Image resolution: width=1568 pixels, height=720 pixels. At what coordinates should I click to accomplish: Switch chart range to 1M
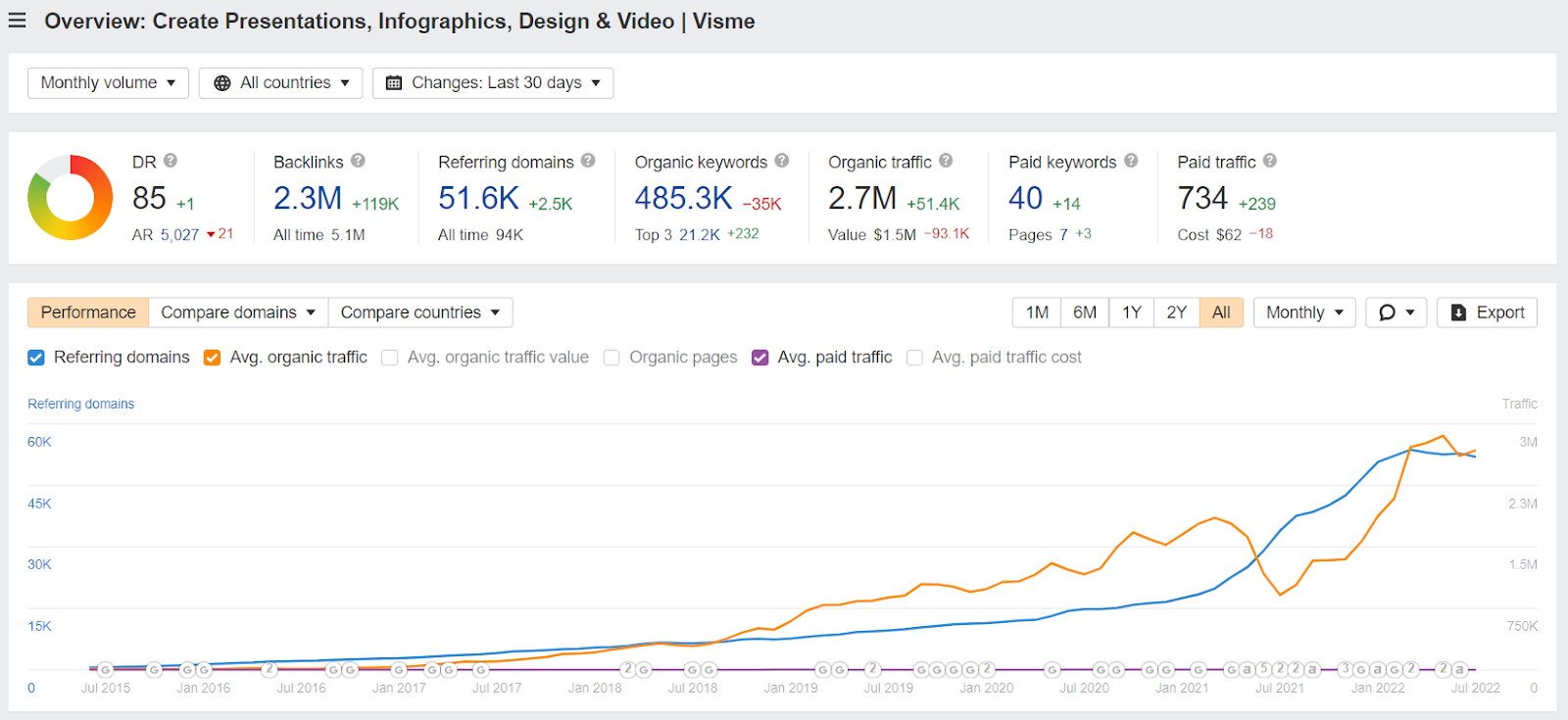(1037, 312)
